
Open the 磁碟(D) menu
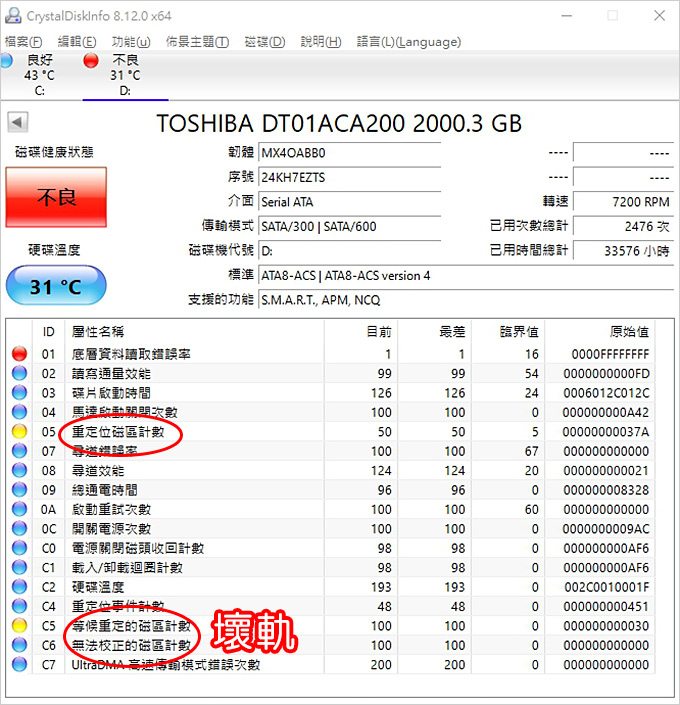[x=264, y=42]
